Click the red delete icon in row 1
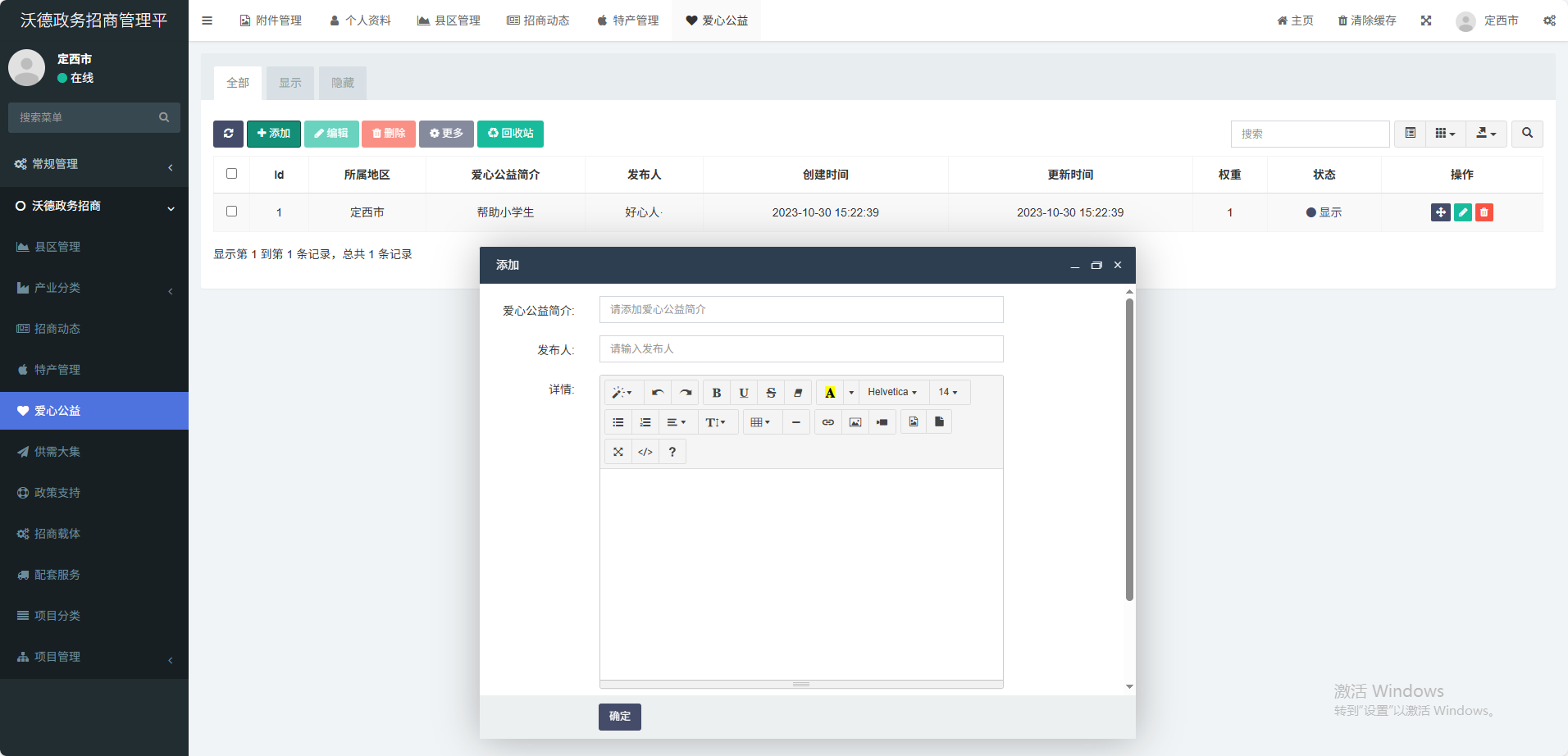Viewport: 1568px width, 756px height. 1484,212
